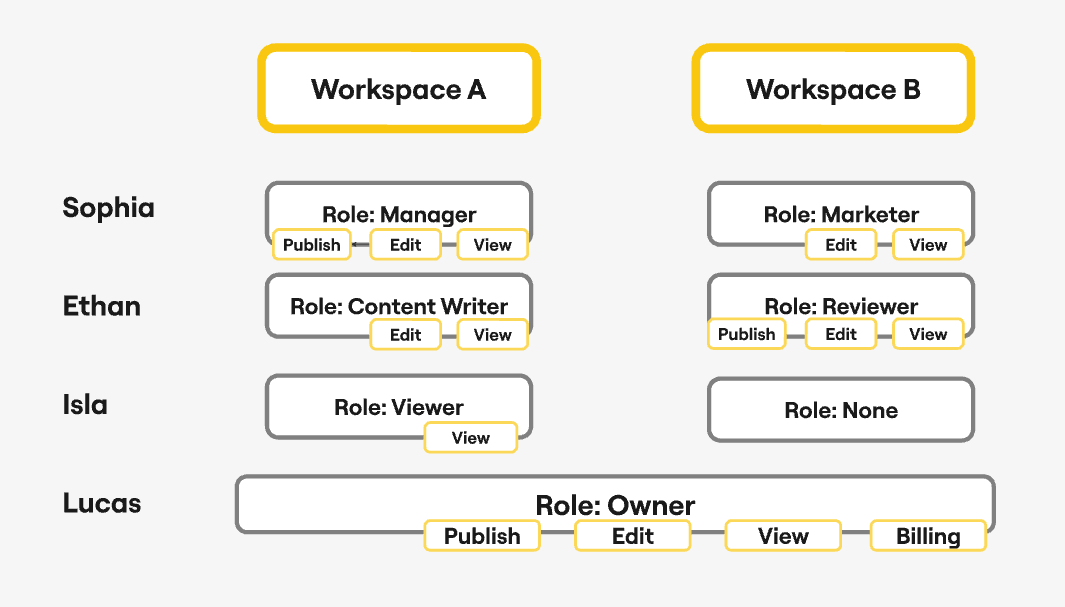Select Sophia's Publish tag in Workspace A
This screenshot has height=607, width=1065.
click(312, 245)
